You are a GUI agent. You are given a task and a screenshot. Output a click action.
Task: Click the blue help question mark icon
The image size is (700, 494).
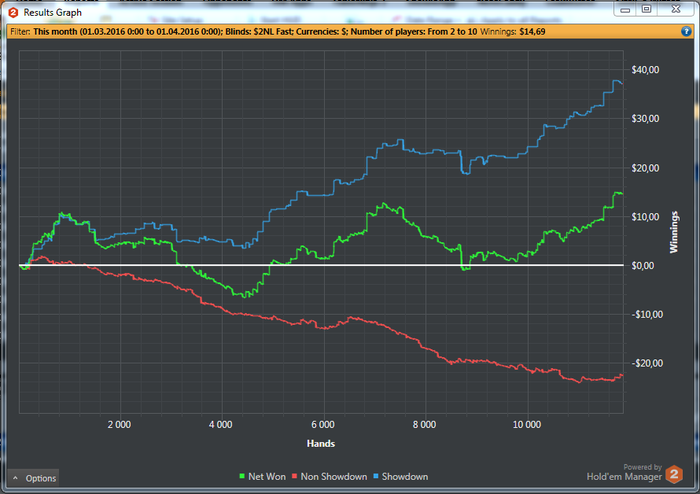point(686,32)
